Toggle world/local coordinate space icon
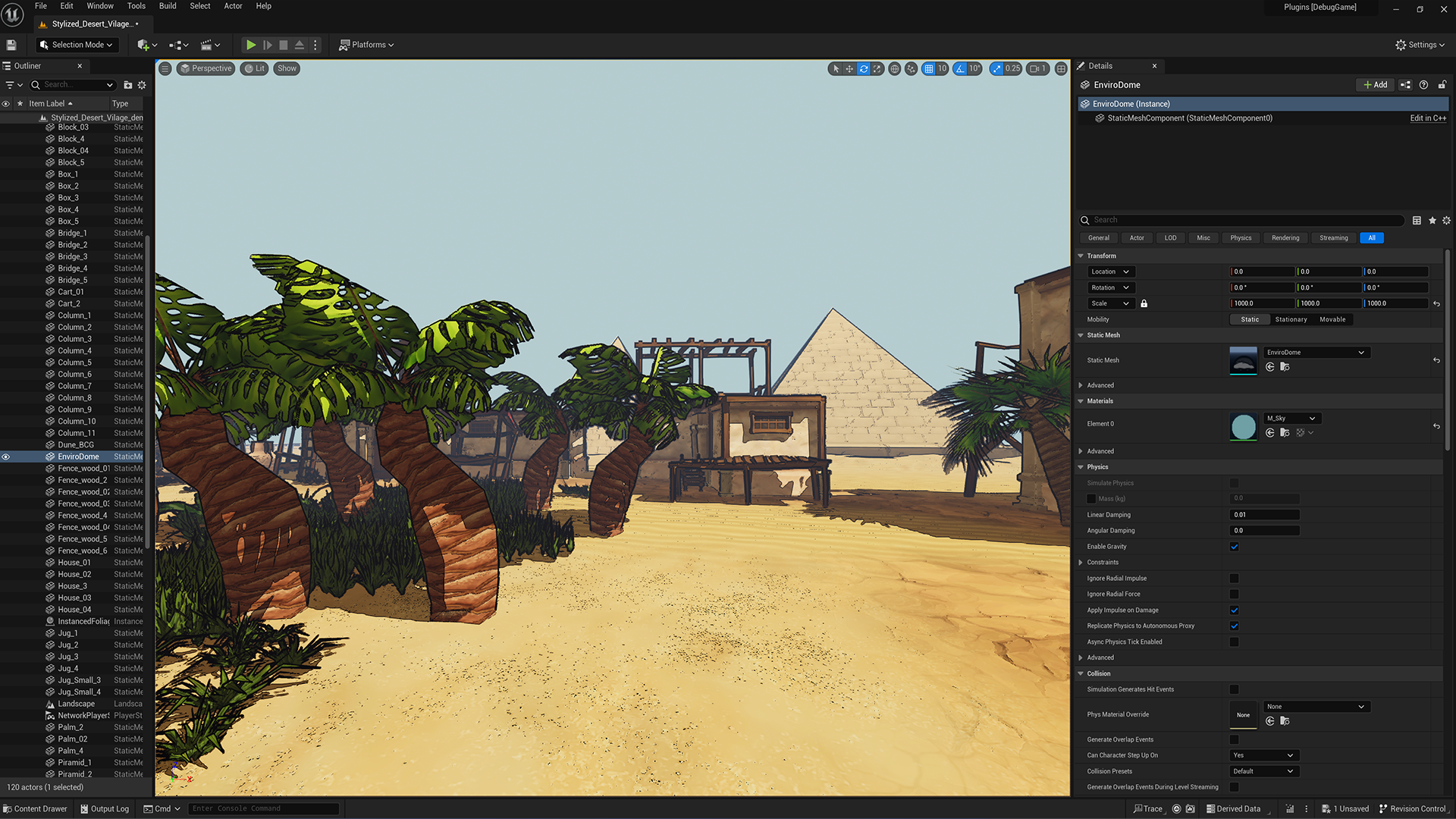This screenshot has height=819, width=1456. pos(895,69)
